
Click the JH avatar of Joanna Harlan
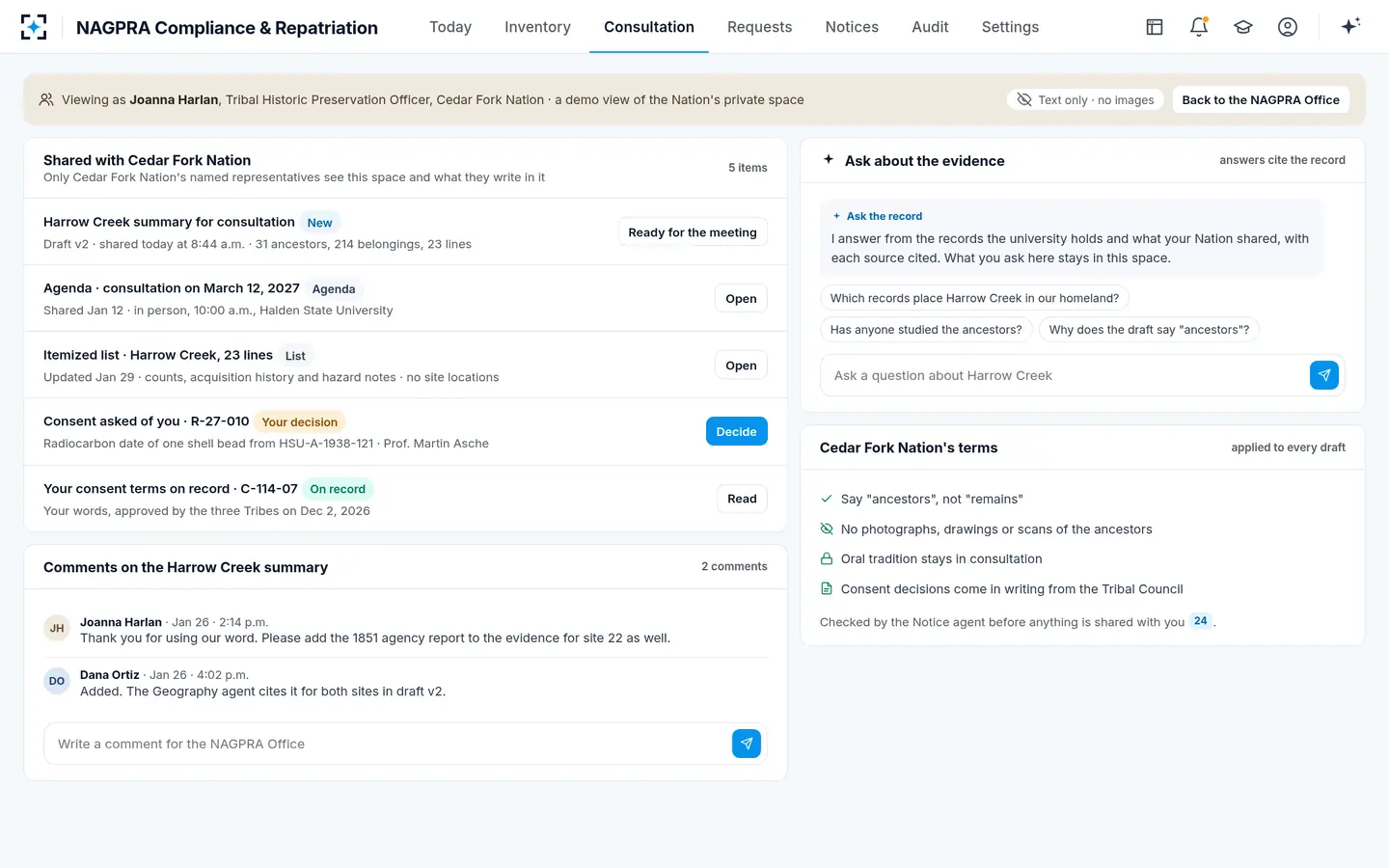coord(57,628)
